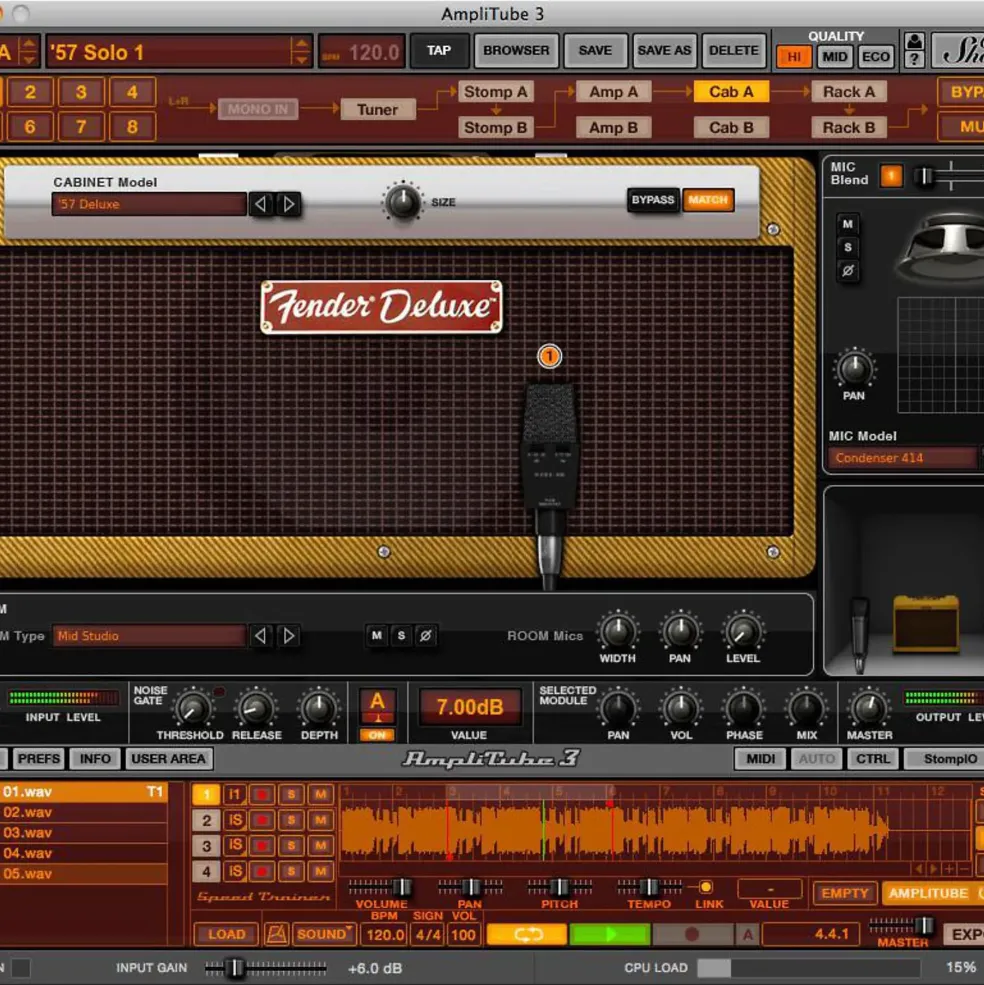Click phase invert icon in room section
Viewport: 984px width, 985px height.
click(x=425, y=636)
